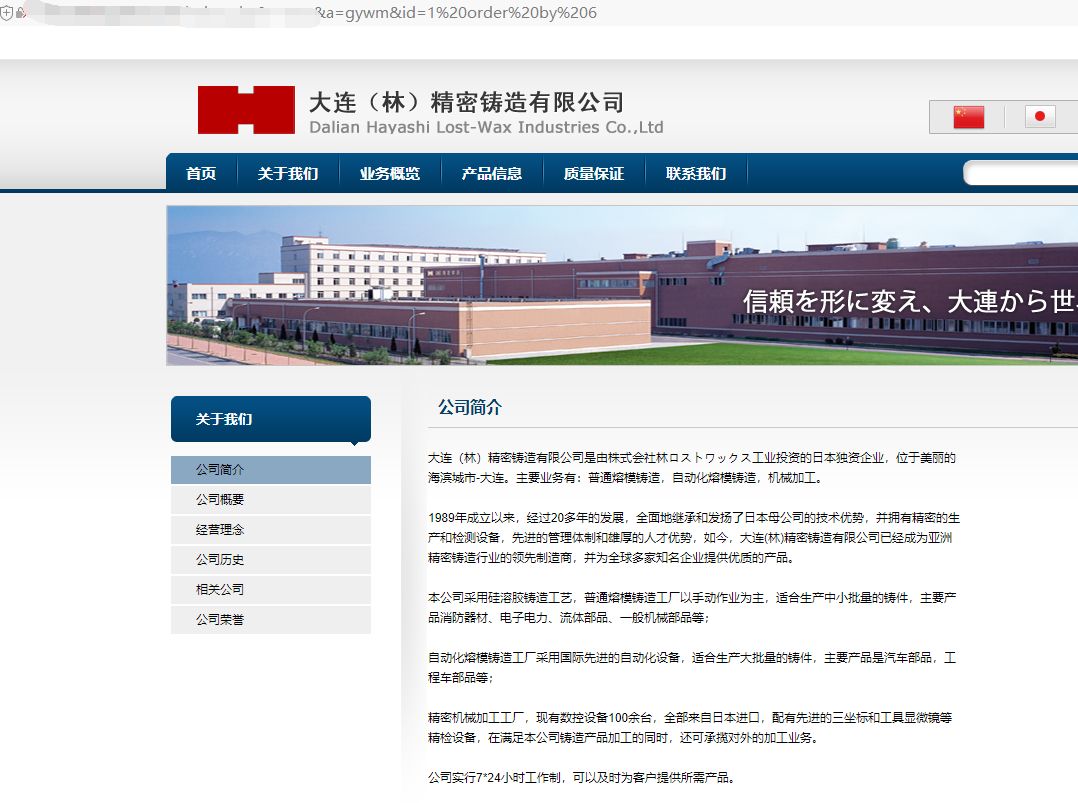Click the paragraph starting with 精密机械加工工厂
The width and height of the screenshot is (1078, 803).
[x=690, y=727]
